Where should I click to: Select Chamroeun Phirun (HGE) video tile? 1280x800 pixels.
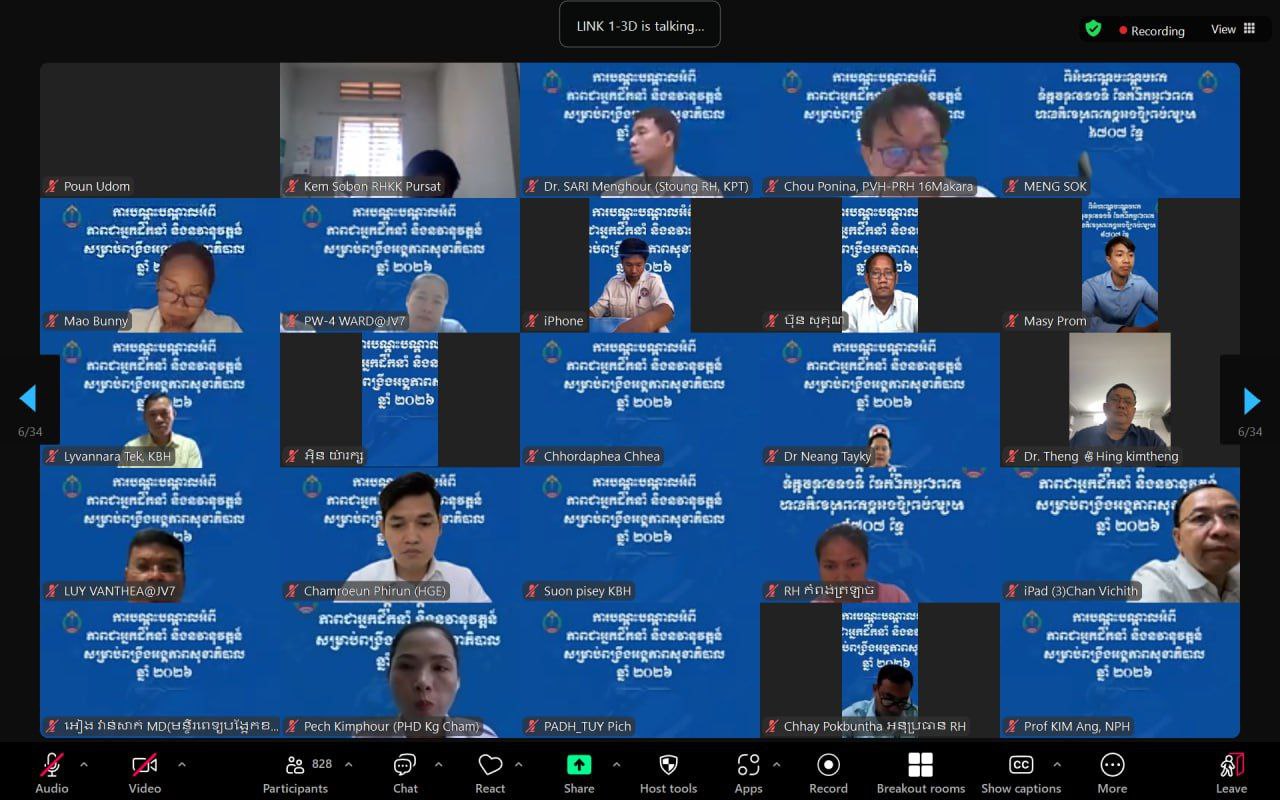(400, 535)
